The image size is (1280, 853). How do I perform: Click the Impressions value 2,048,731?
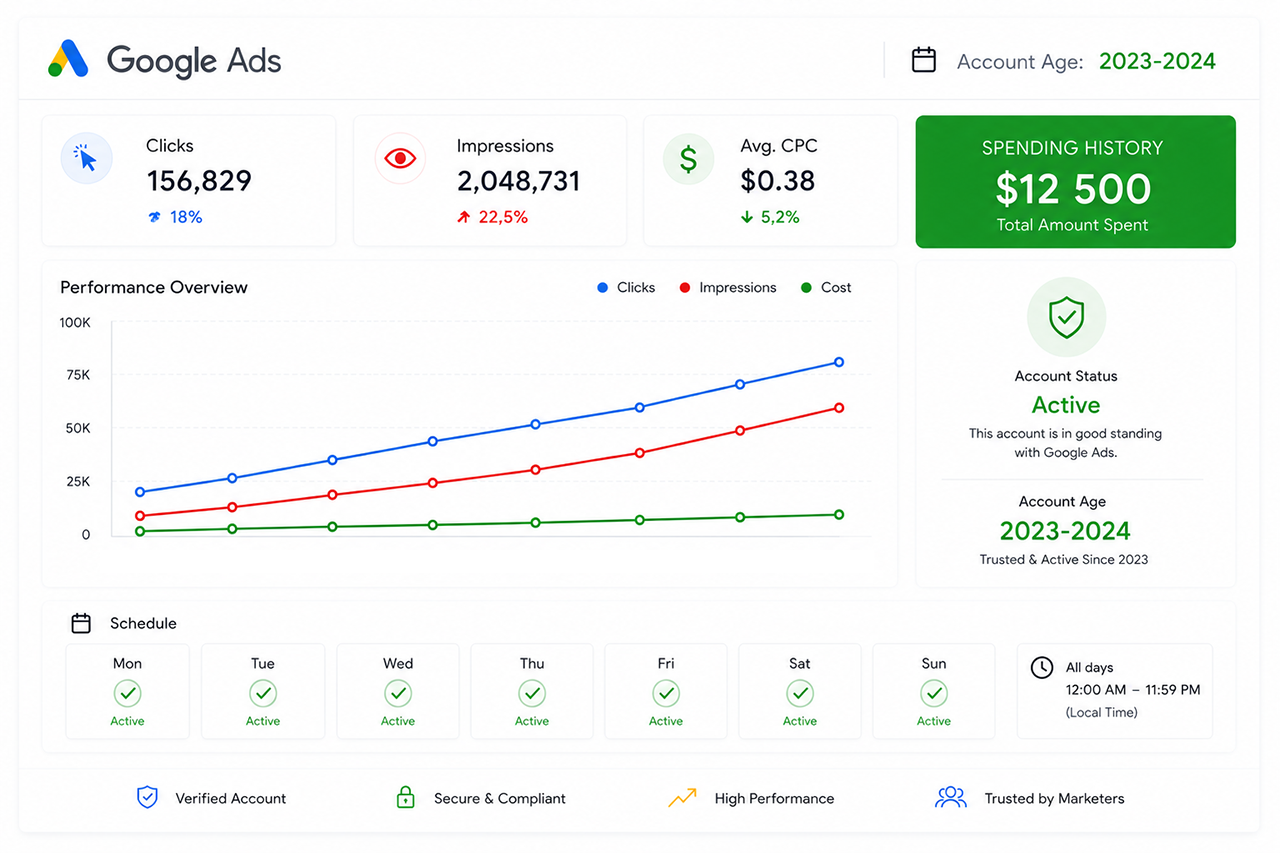518,181
